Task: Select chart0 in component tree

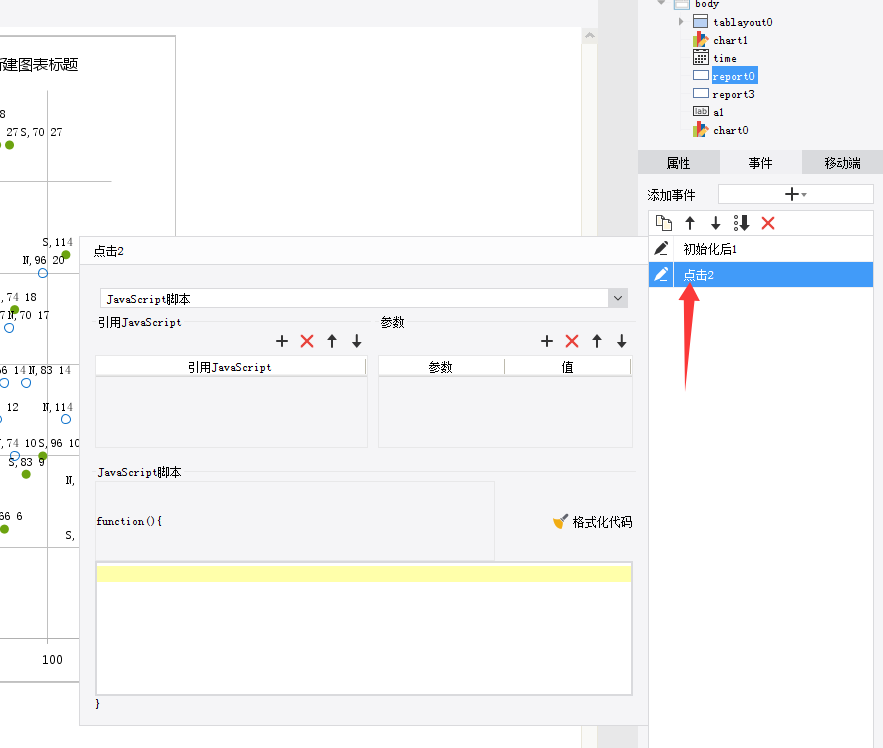Action: point(731,131)
